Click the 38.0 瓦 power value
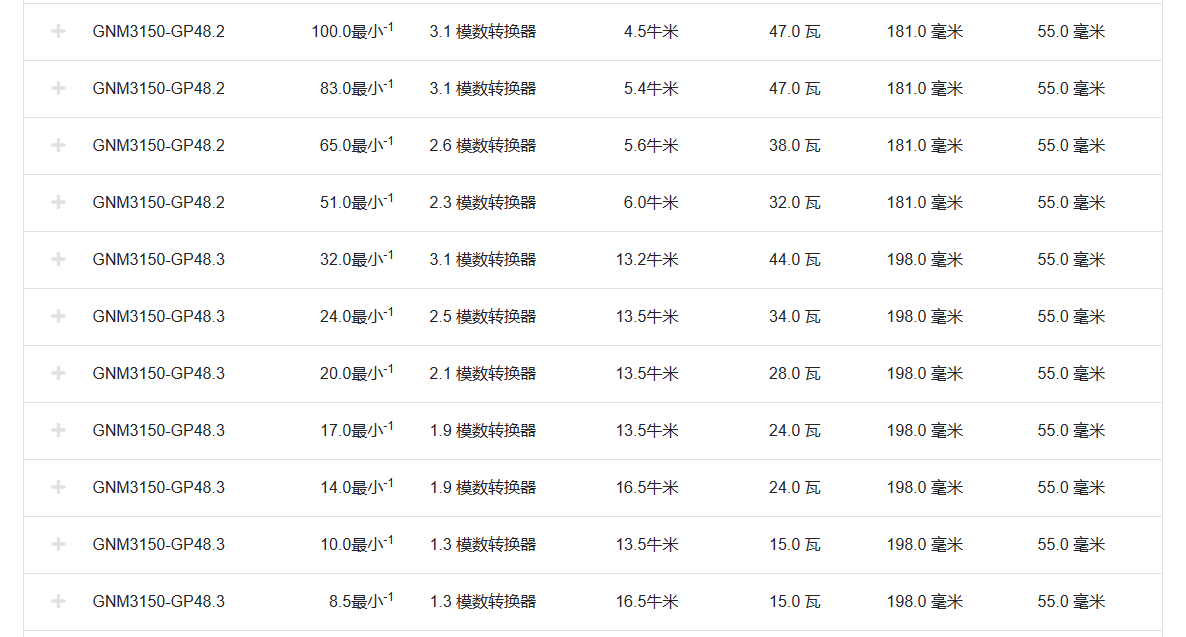 (794, 145)
